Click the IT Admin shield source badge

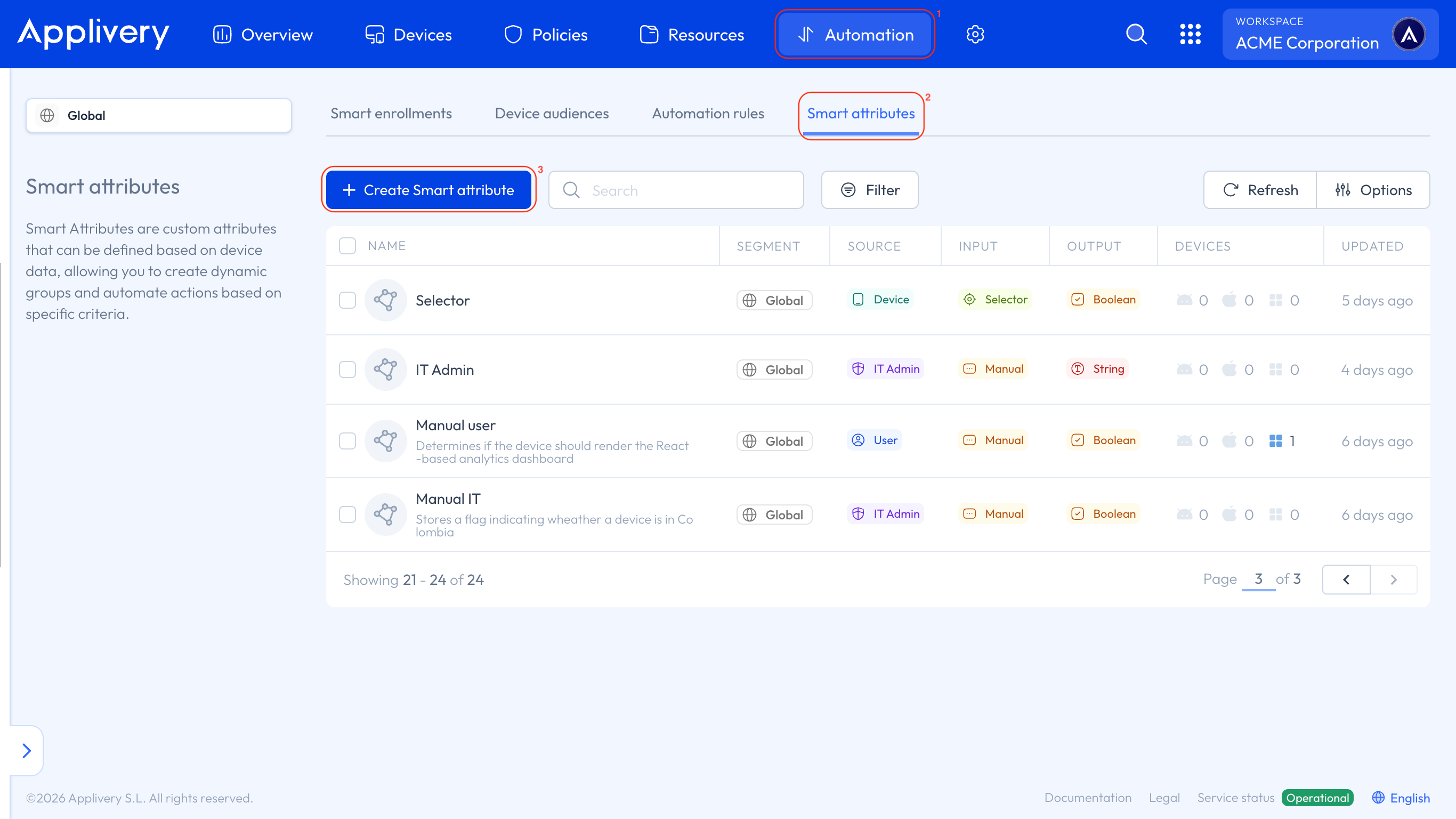[885, 369]
